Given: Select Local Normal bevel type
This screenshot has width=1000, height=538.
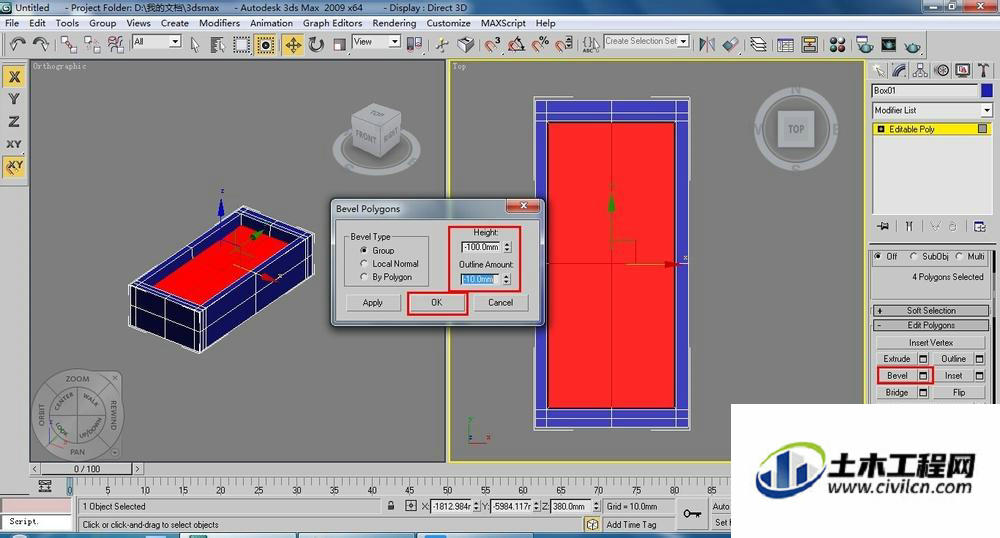Looking at the screenshot, I should pyautogui.click(x=364, y=263).
